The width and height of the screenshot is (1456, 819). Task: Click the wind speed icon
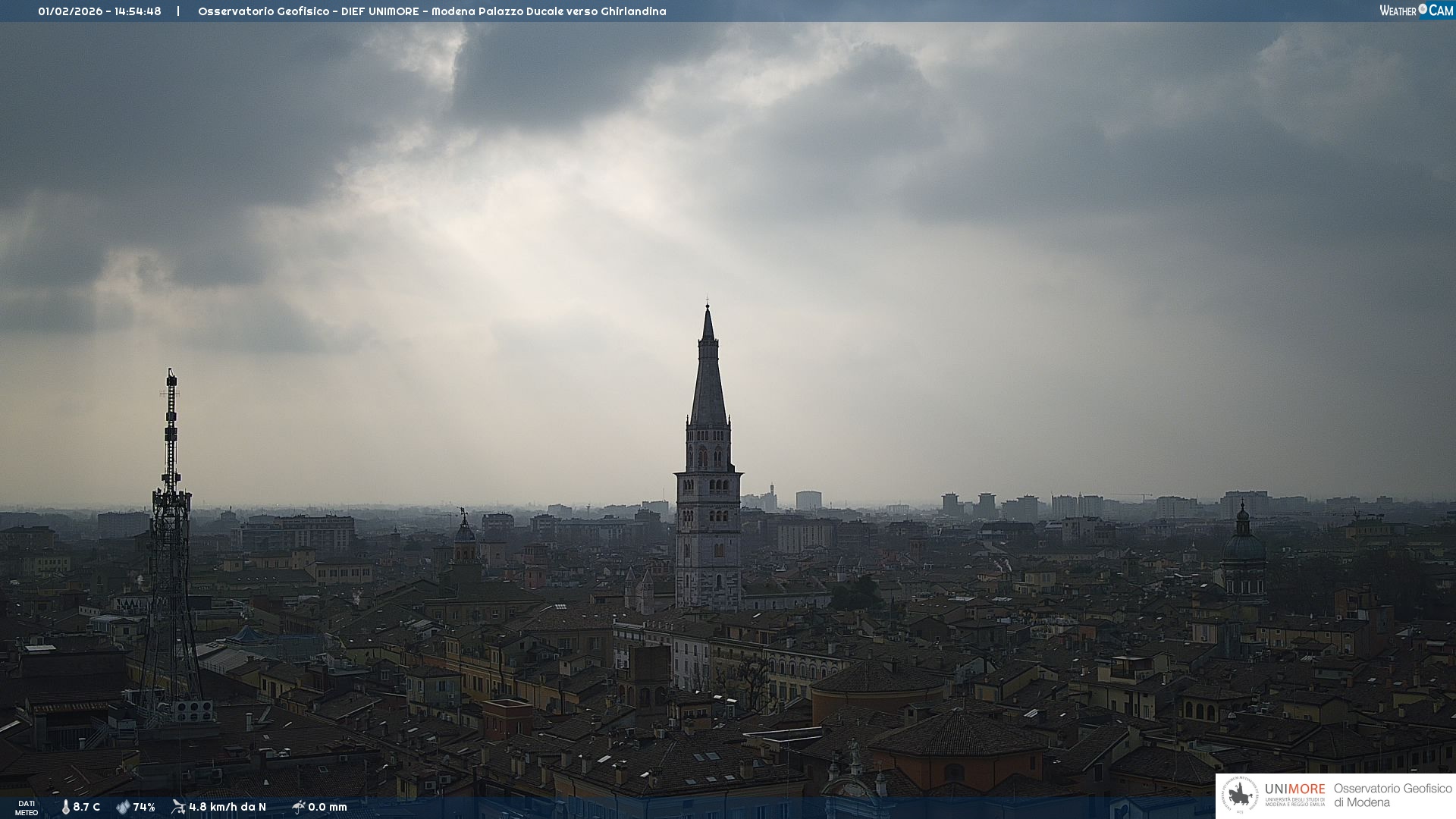pos(178,807)
